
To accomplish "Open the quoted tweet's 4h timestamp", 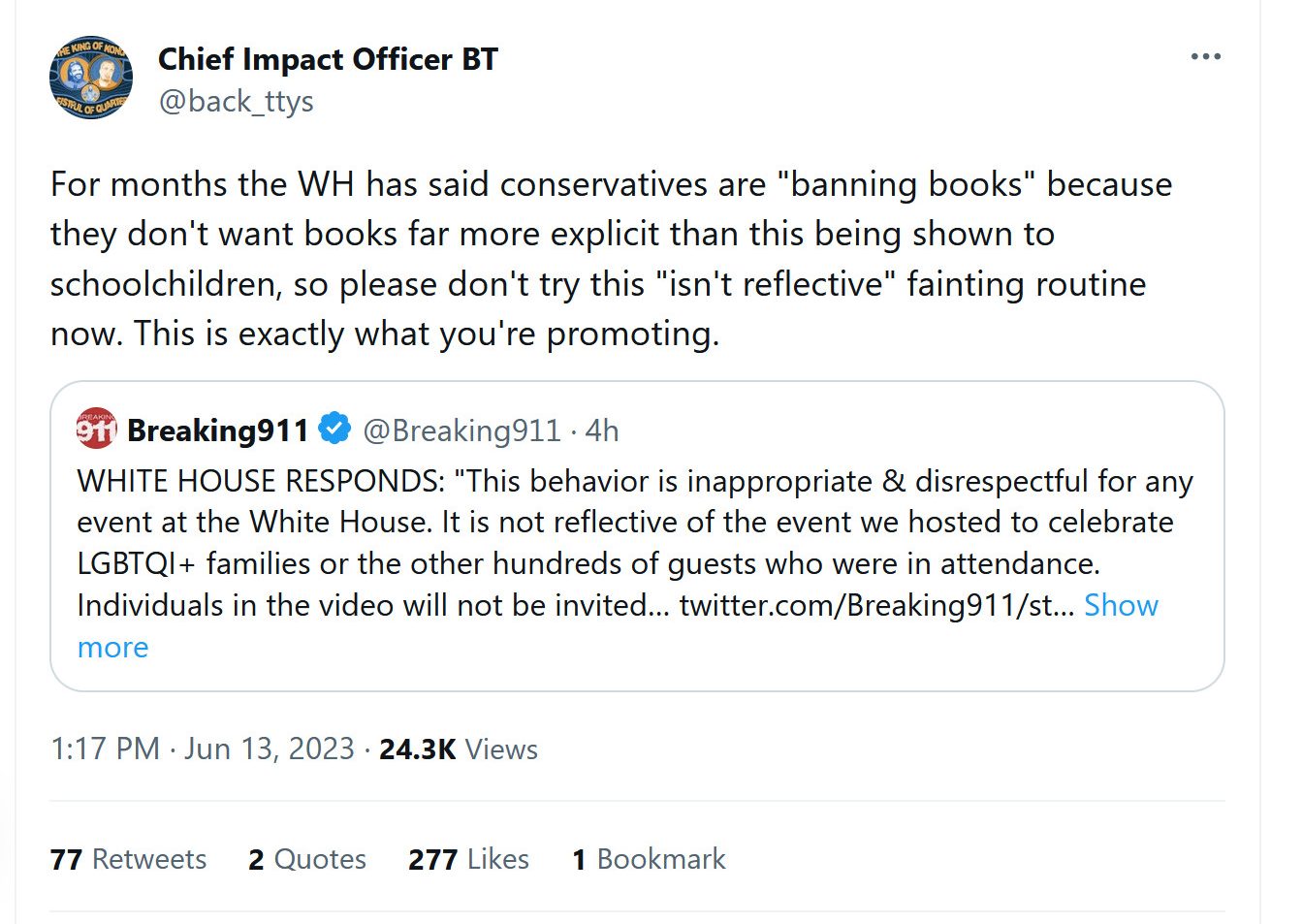I will coord(602,430).
